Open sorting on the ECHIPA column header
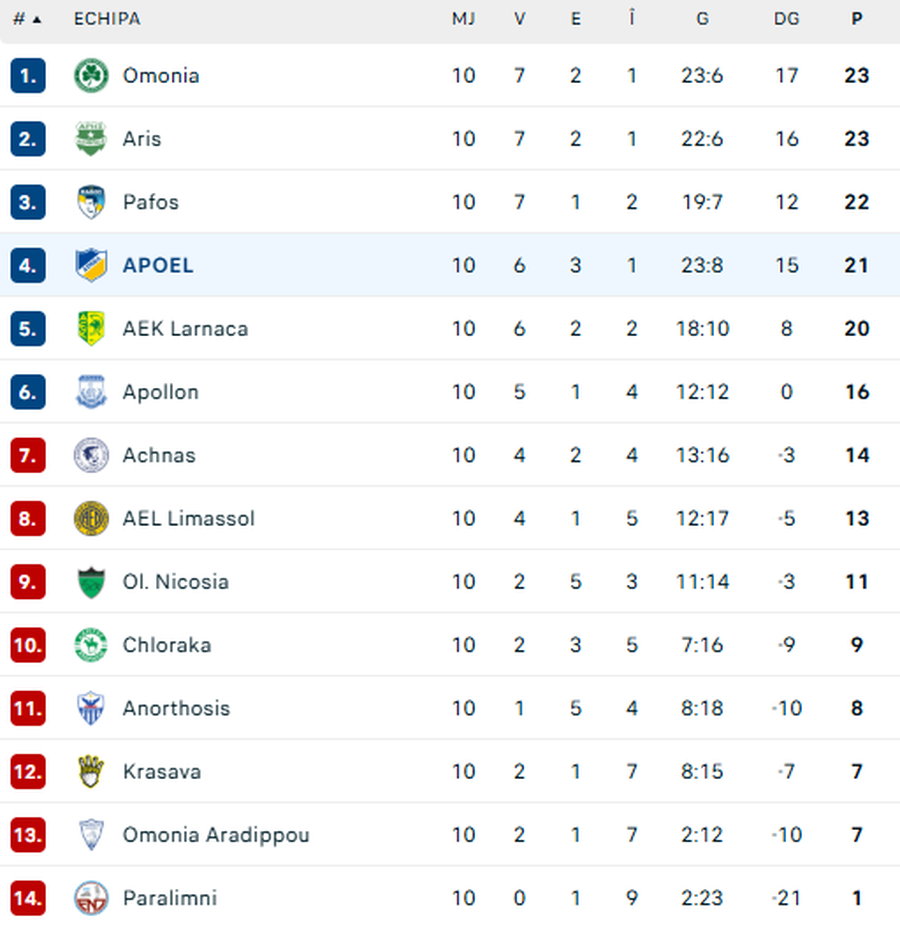The height and width of the screenshot is (928, 900). pos(106,18)
